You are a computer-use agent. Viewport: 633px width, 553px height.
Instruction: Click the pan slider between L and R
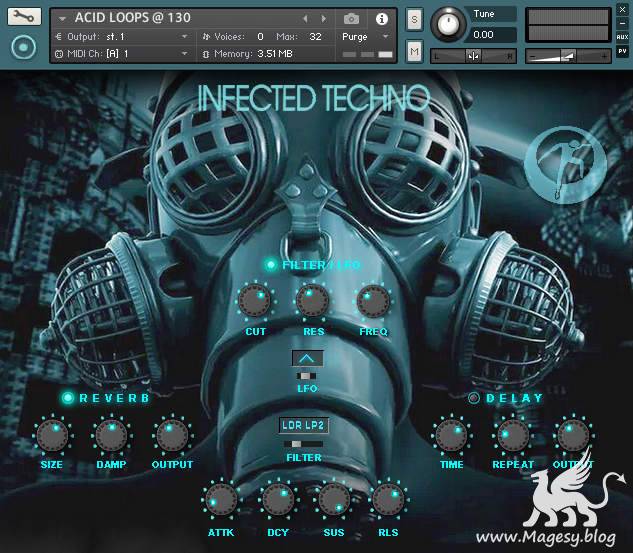(474, 56)
